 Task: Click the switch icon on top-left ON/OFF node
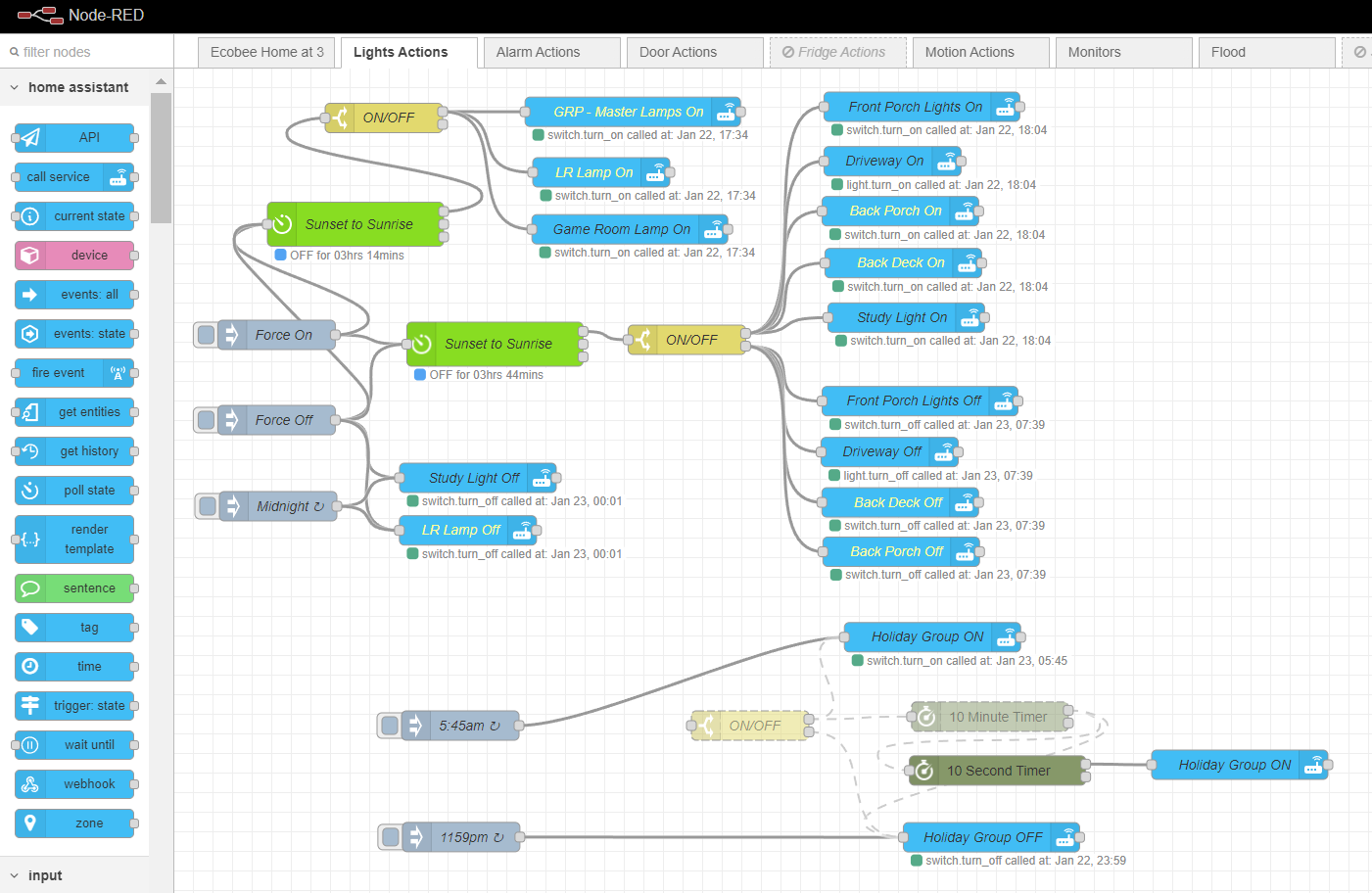coord(340,117)
